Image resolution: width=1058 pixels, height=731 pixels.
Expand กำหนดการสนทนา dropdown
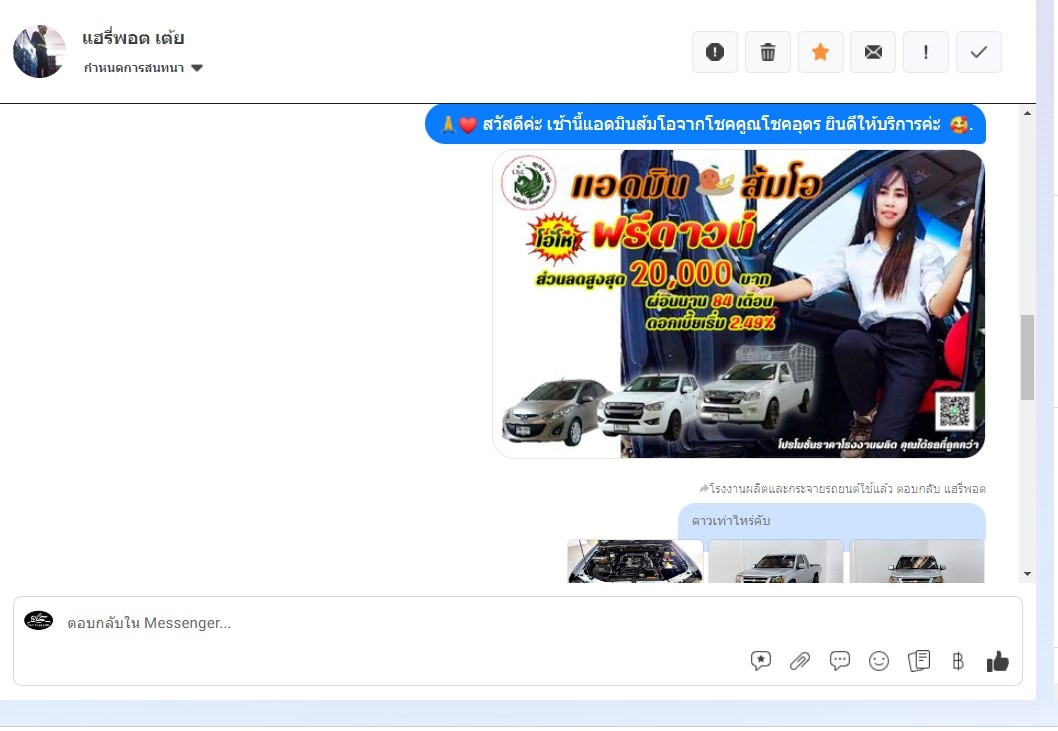pos(143,67)
